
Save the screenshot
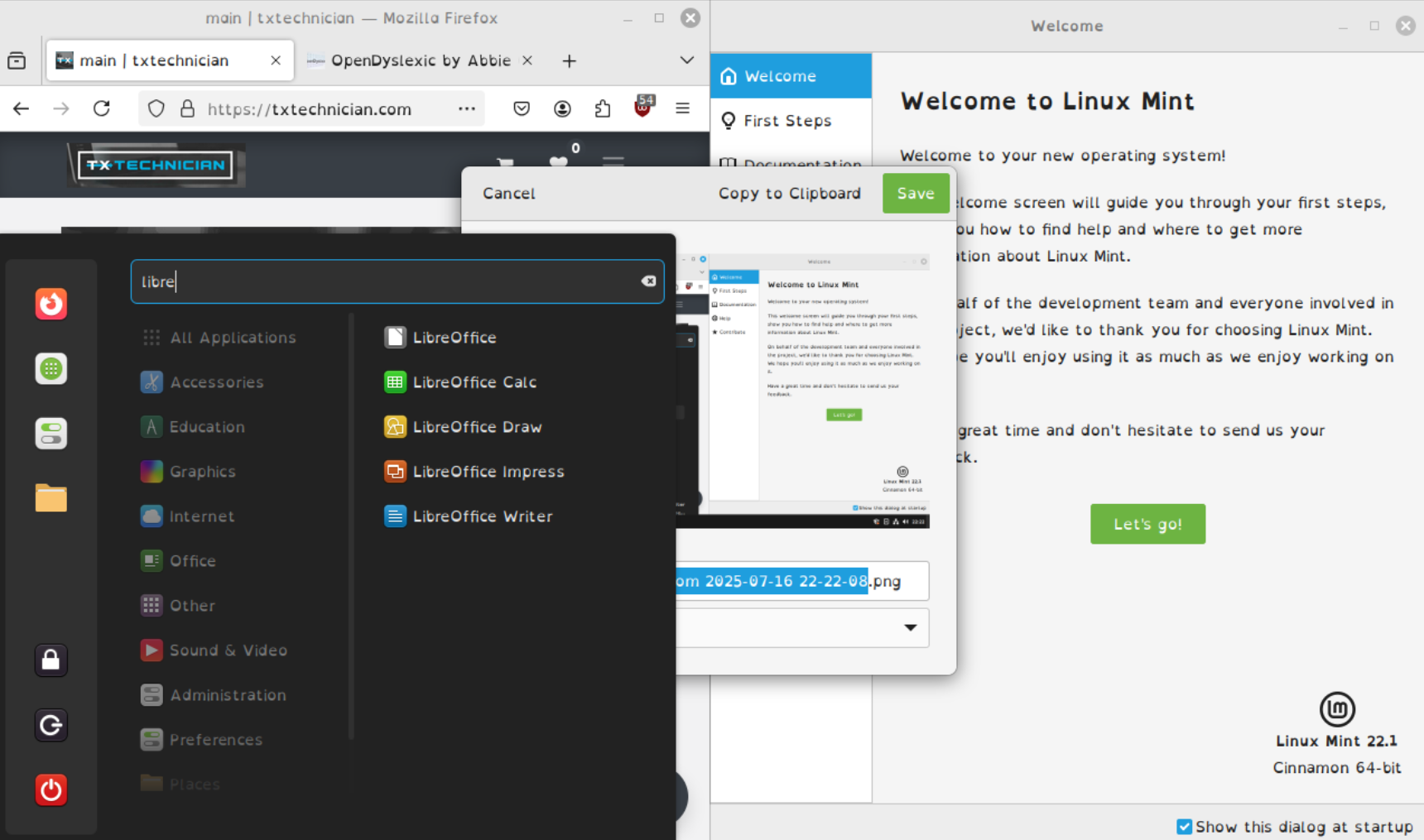click(x=916, y=194)
